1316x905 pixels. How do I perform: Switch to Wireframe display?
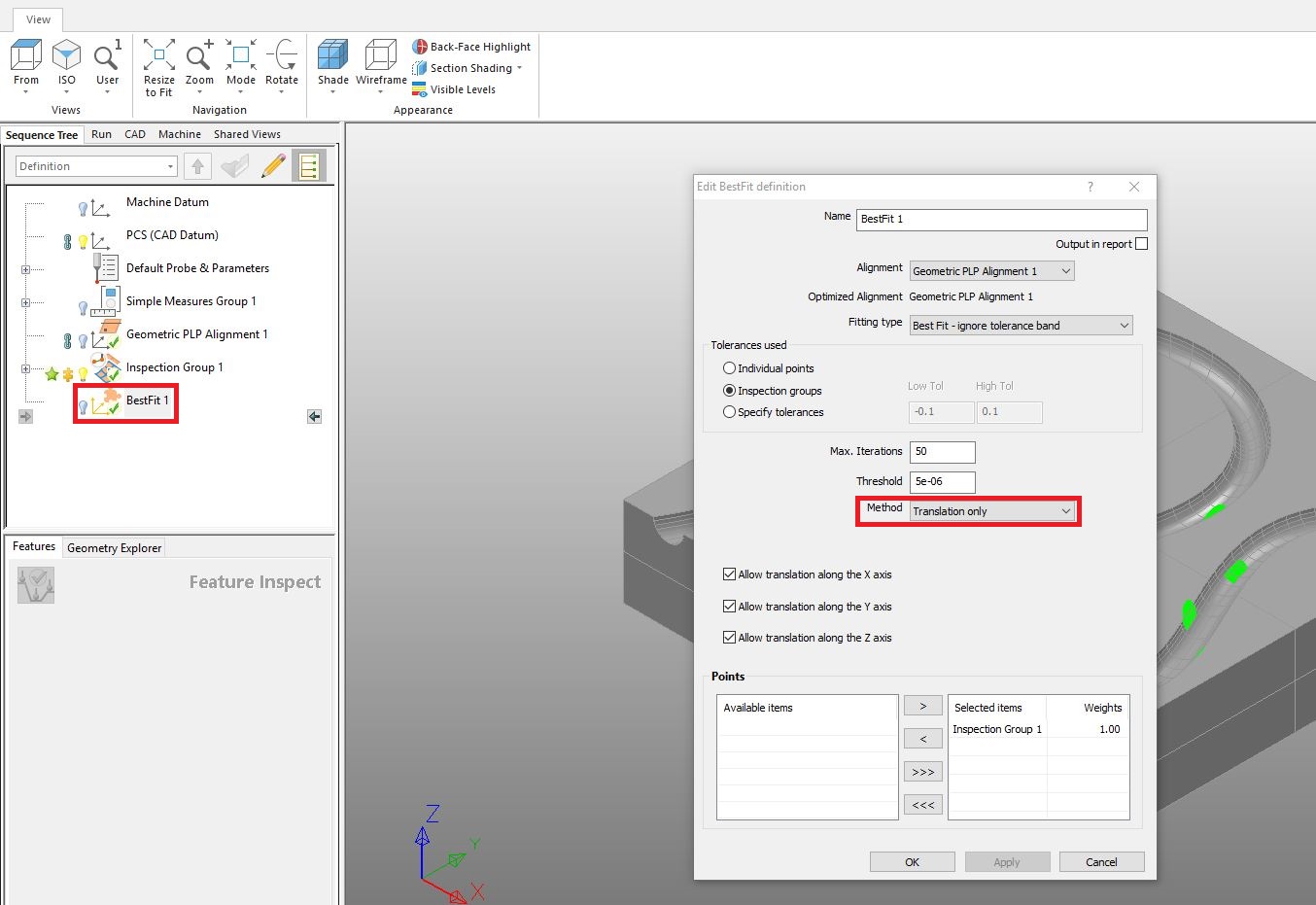click(x=381, y=66)
